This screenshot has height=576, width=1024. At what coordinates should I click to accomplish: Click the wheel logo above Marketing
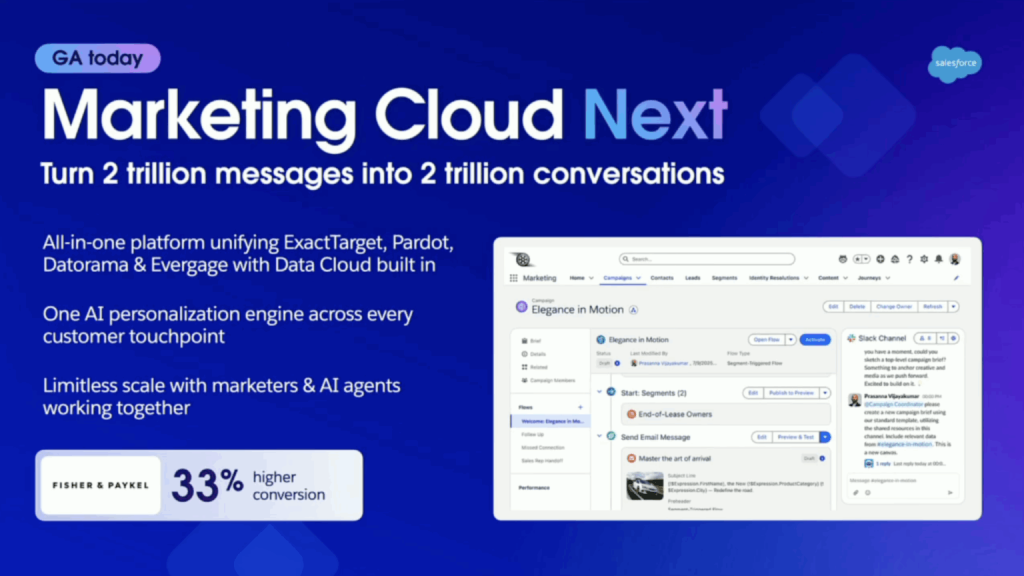pos(522,260)
